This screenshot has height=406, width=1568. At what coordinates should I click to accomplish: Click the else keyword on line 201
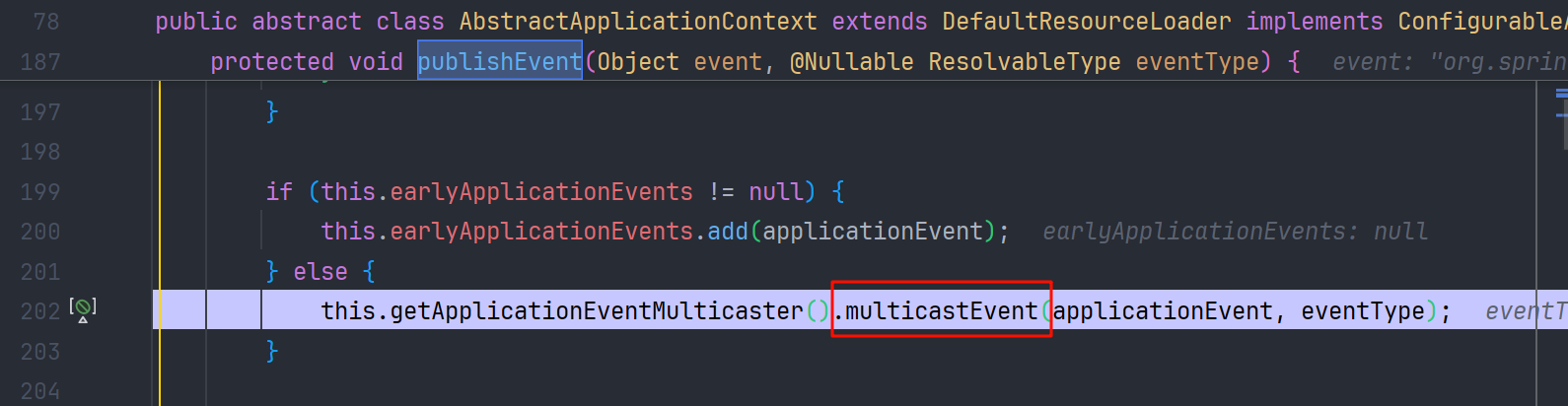coord(321,272)
